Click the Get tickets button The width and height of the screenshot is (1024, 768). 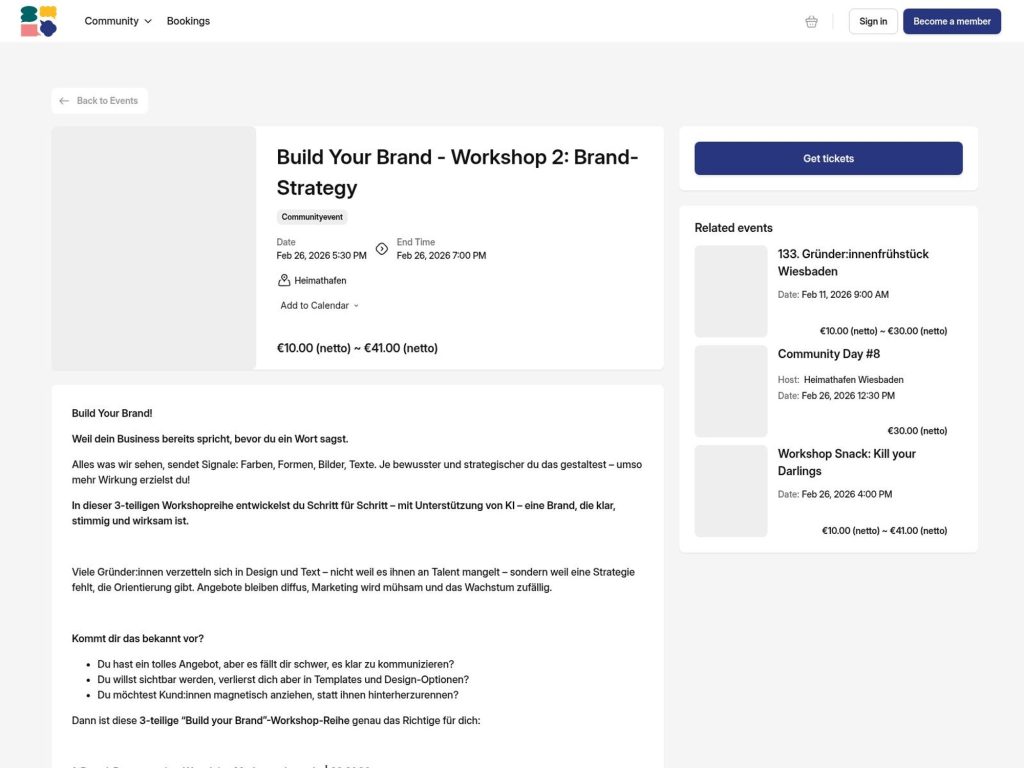[x=827, y=158]
